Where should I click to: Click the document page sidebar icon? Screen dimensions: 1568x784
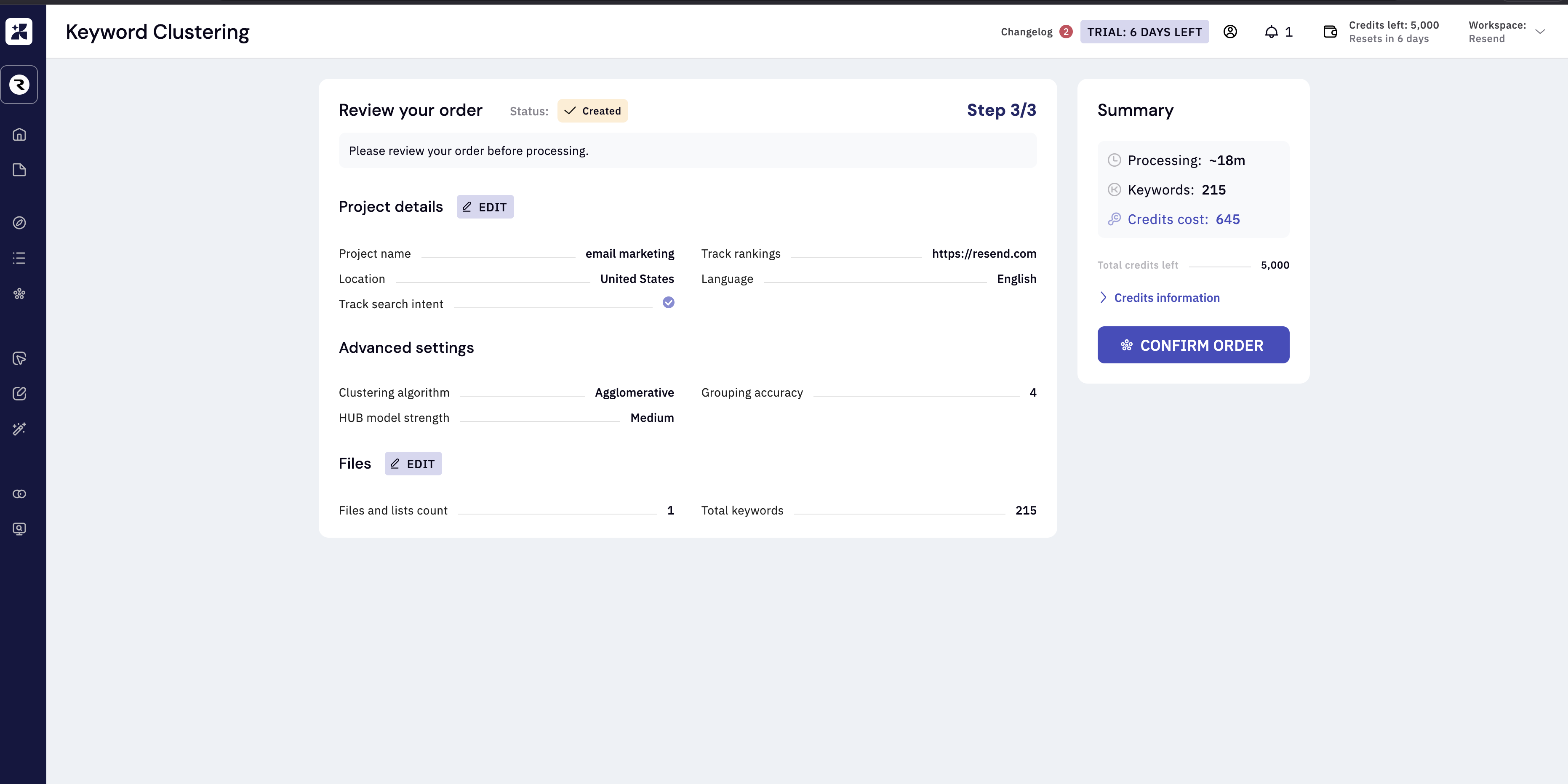pos(19,170)
